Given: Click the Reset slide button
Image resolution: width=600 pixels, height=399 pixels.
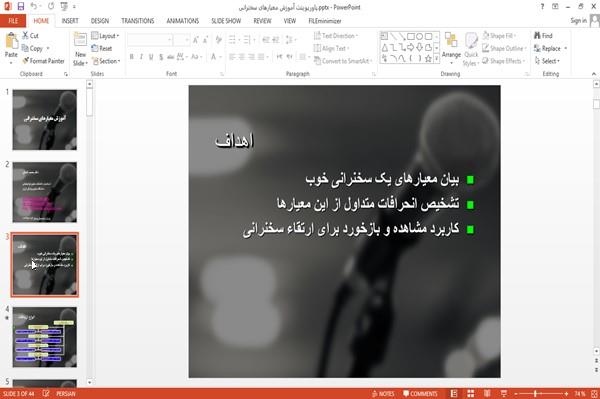Looking at the screenshot, I should [x=102, y=48].
